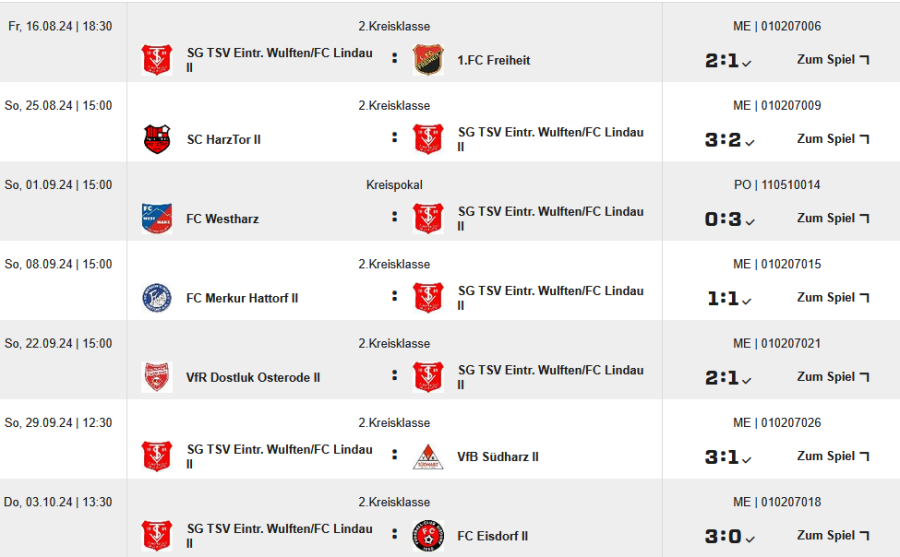
Task: Click the 3:1 result against VfB Südharz II
Action: pos(722,457)
